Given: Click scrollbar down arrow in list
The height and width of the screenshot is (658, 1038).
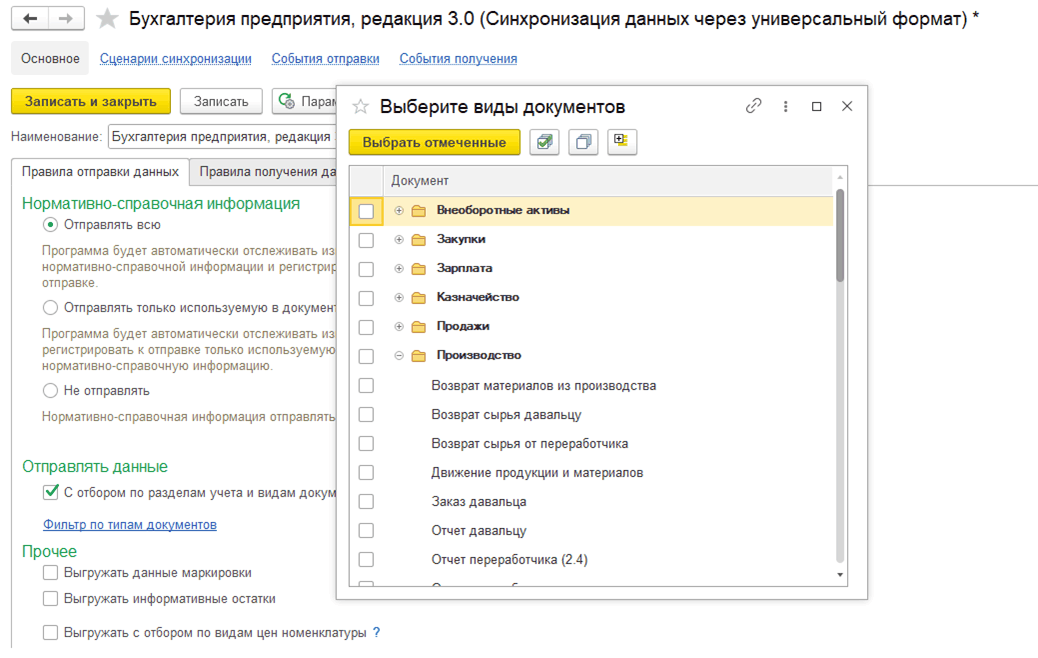Looking at the screenshot, I should pyautogui.click(x=840, y=575).
